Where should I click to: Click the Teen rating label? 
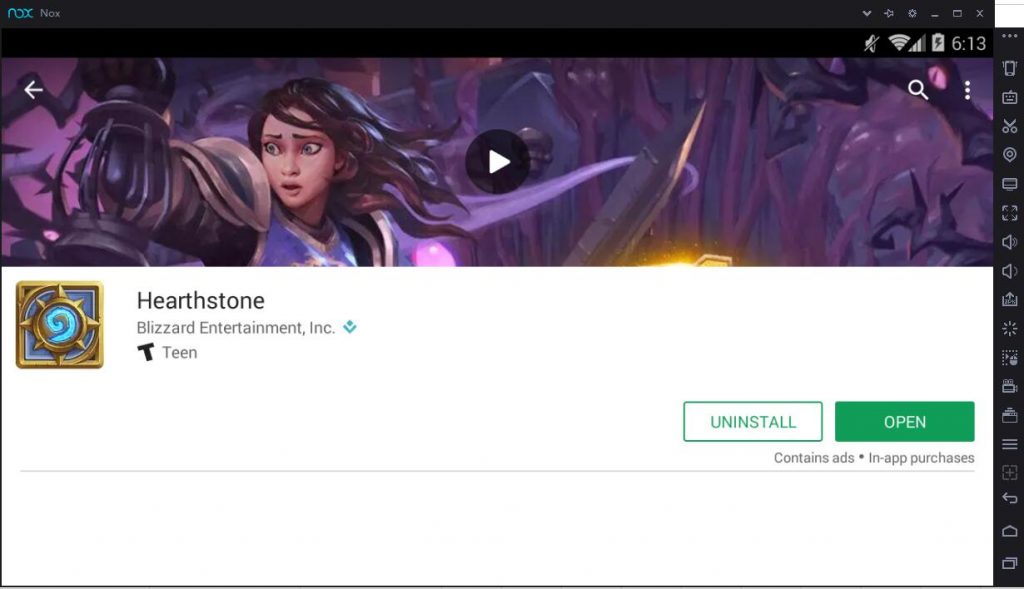(x=180, y=353)
